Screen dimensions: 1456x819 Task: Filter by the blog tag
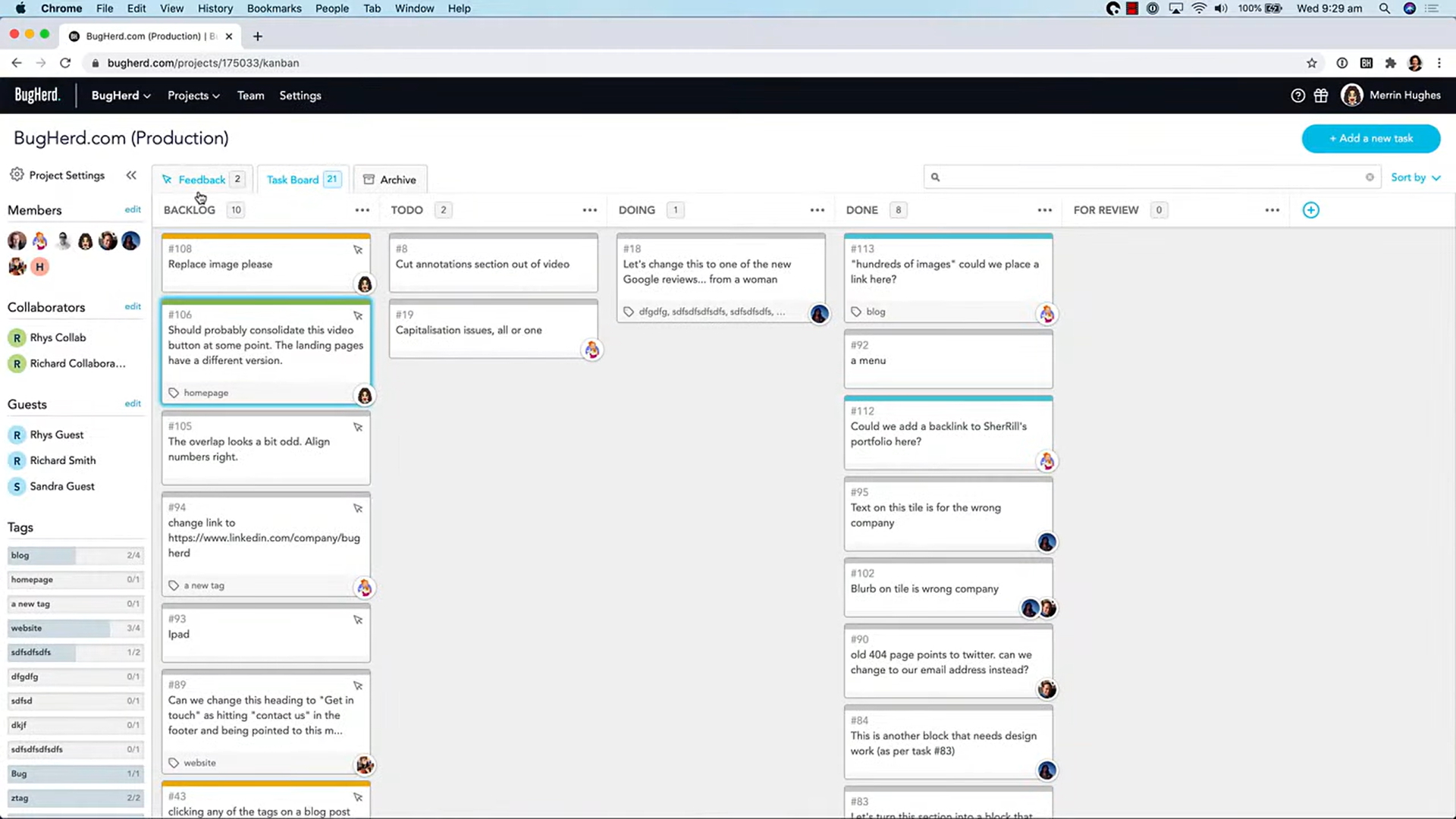(75, 556)
